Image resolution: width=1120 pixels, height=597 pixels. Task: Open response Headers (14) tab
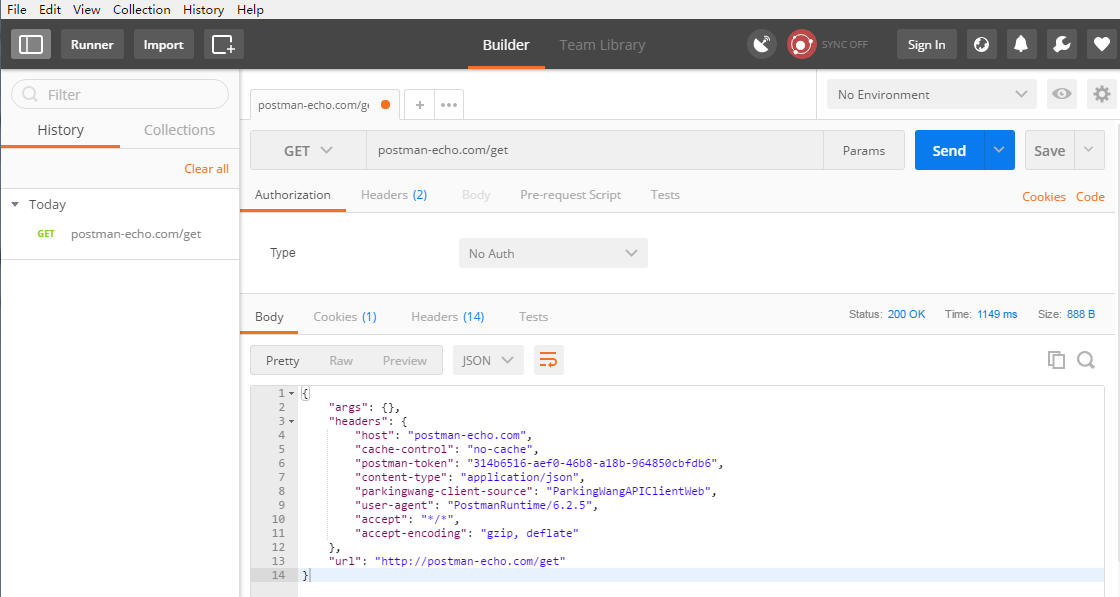tap(448, 317)
